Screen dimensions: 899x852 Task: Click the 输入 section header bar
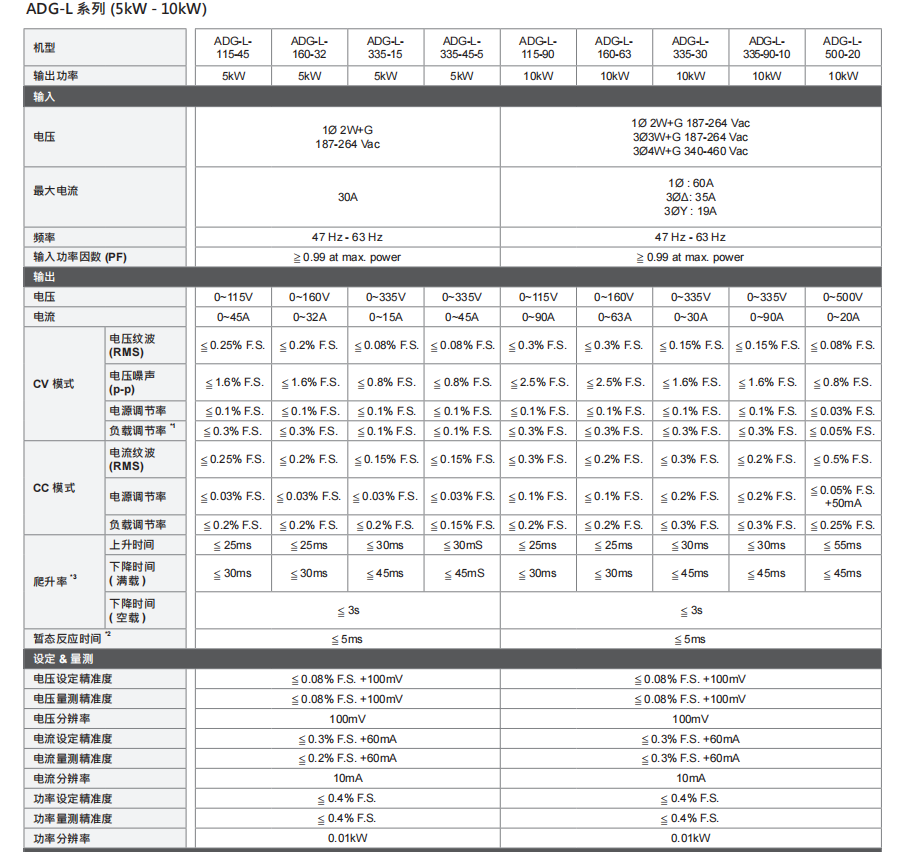(x=452, y=96)
